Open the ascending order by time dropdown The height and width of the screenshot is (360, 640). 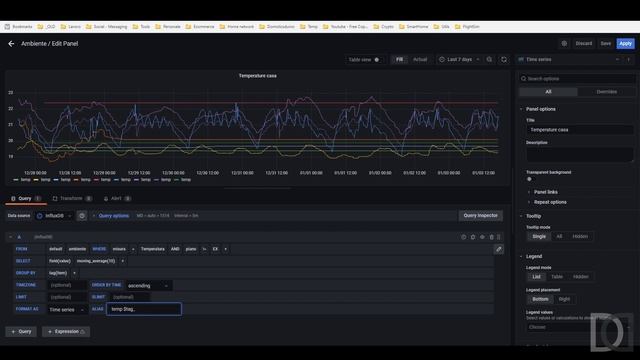coord(148,286)
